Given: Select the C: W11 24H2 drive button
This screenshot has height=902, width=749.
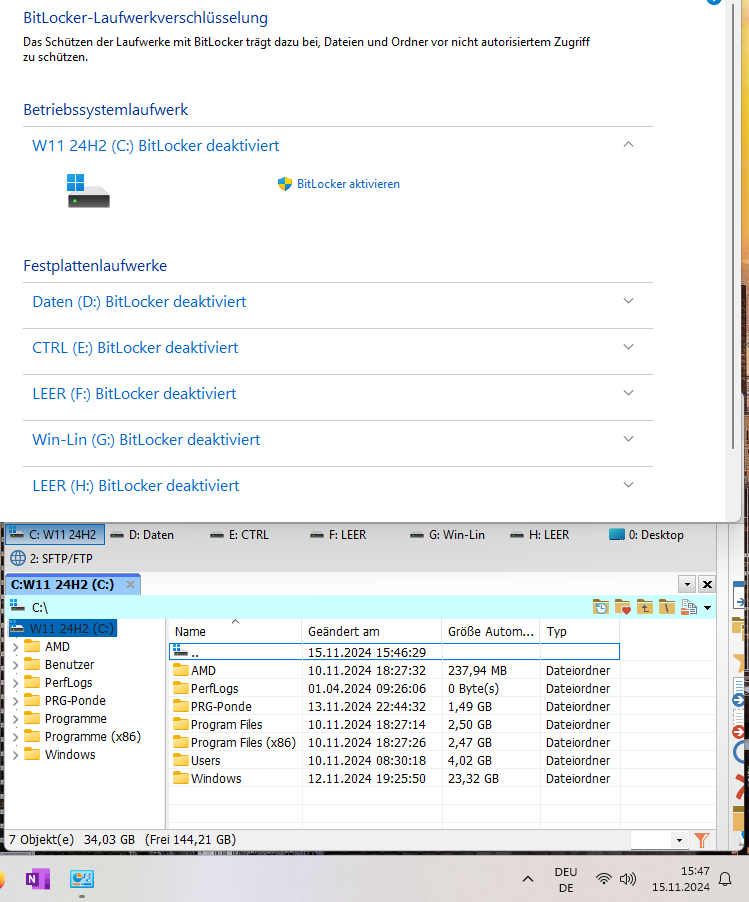Looking at the screenshot, I should point(55,534).
